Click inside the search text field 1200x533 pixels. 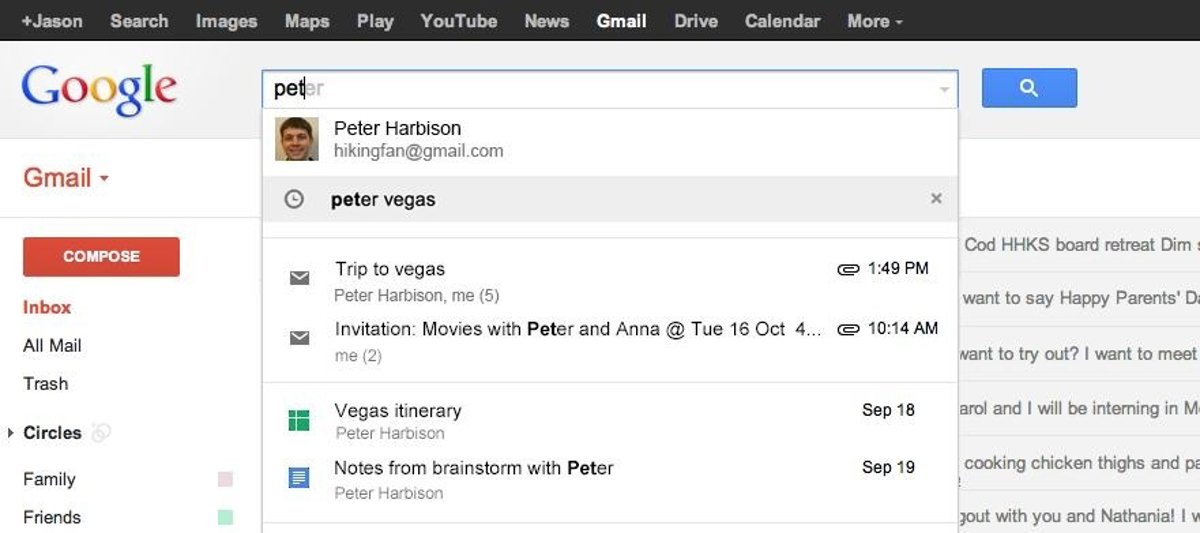pos(600,89)
